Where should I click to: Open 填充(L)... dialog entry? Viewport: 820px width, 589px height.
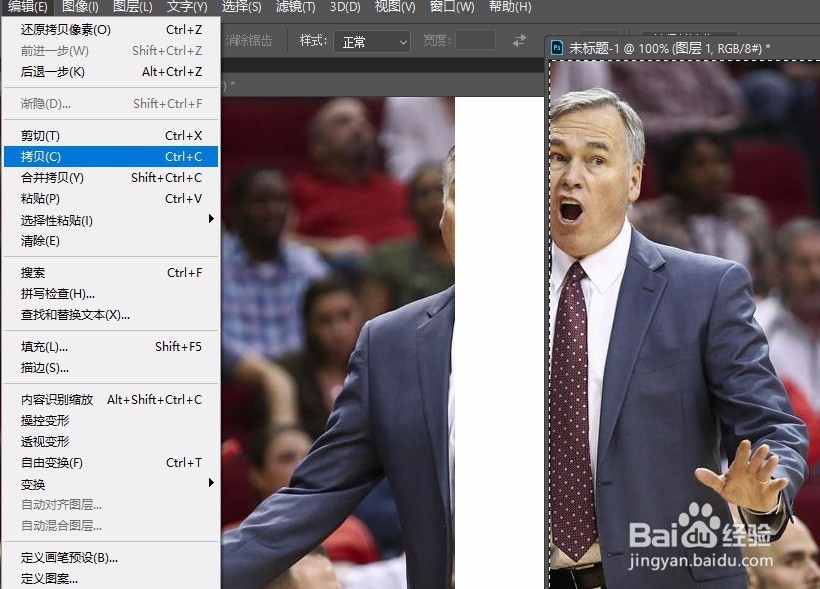111,347
